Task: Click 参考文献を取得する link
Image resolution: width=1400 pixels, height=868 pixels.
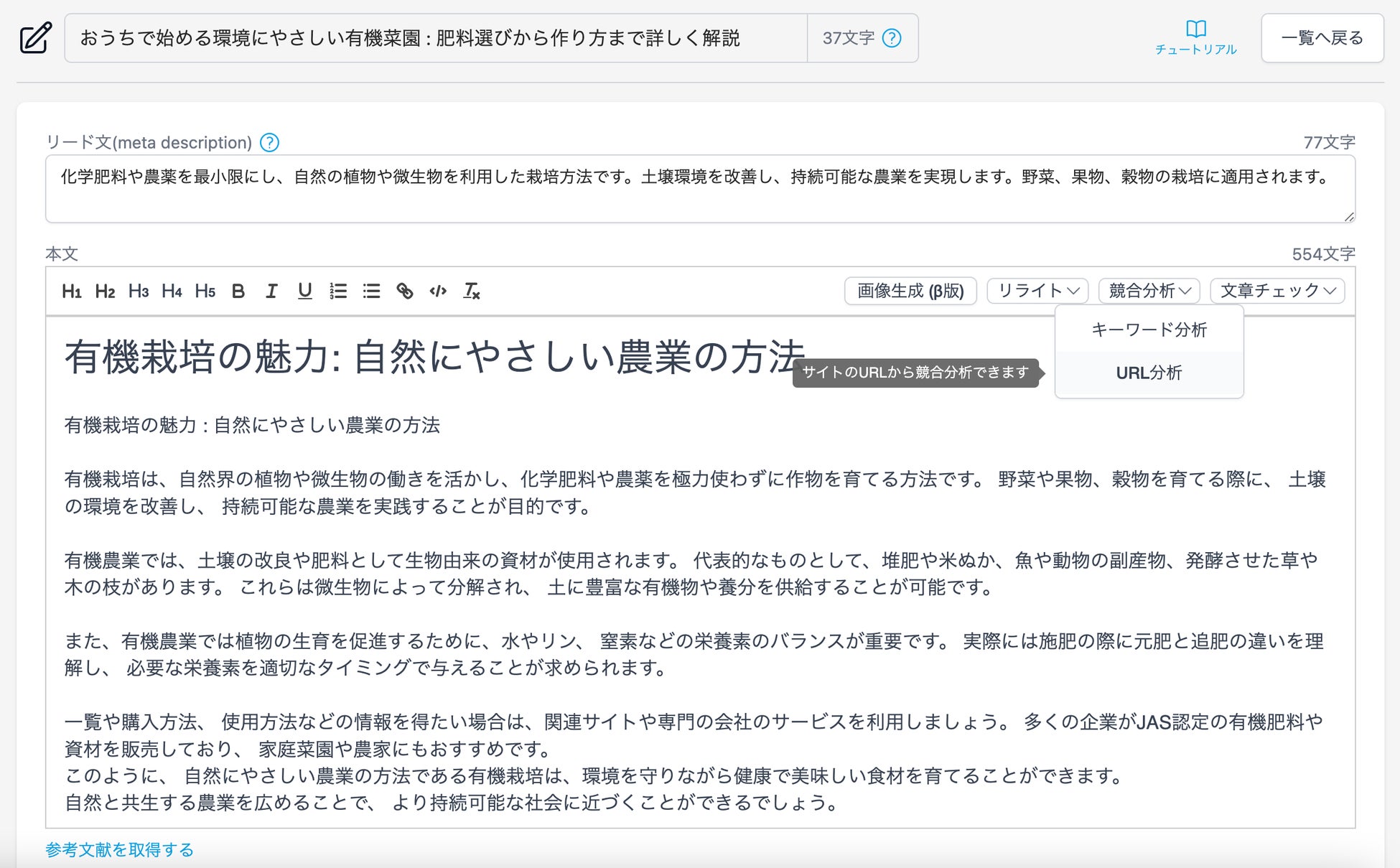Action: pos(120,850)
